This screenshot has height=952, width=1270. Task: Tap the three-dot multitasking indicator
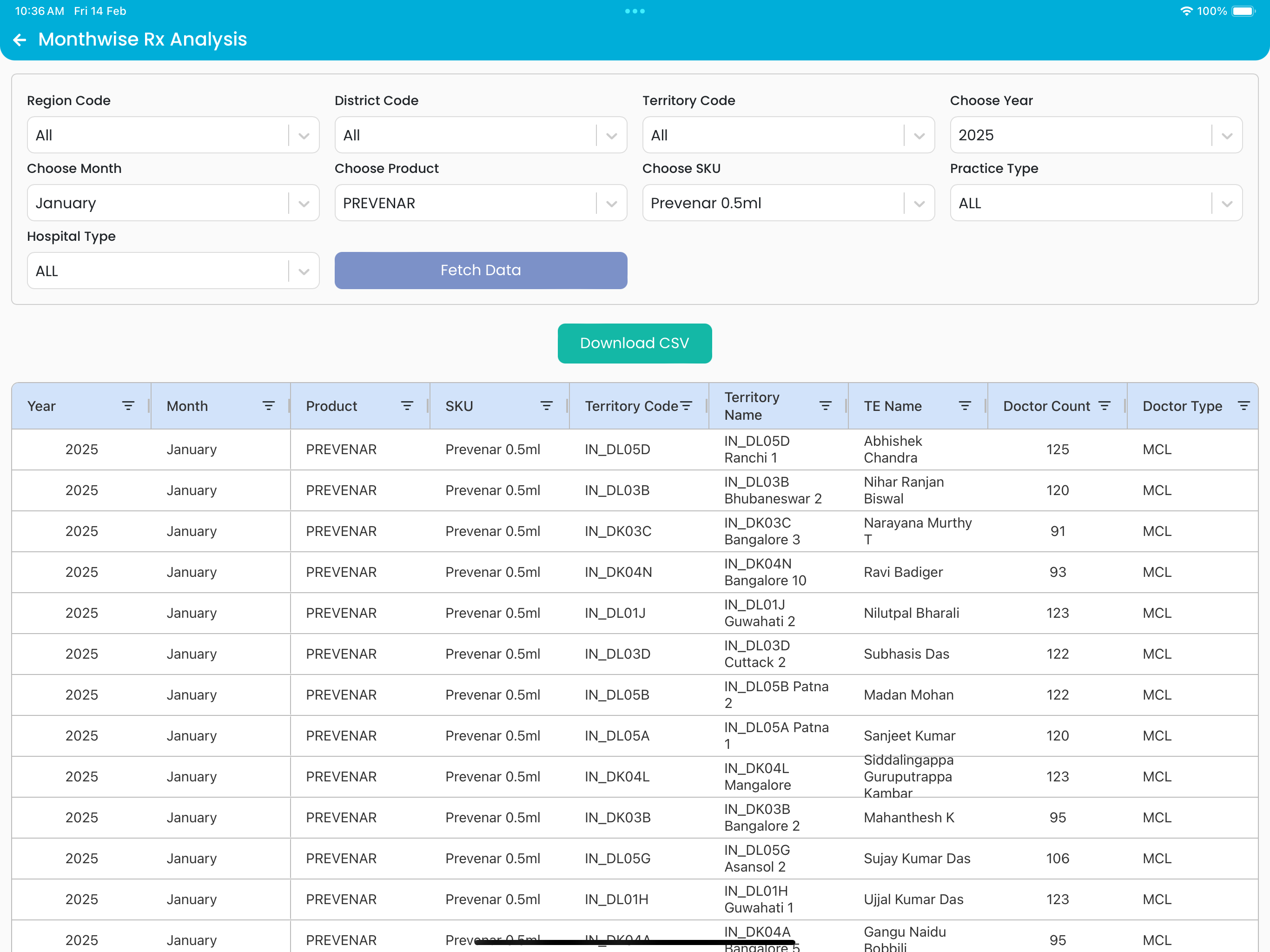click(x=635, y=11)
